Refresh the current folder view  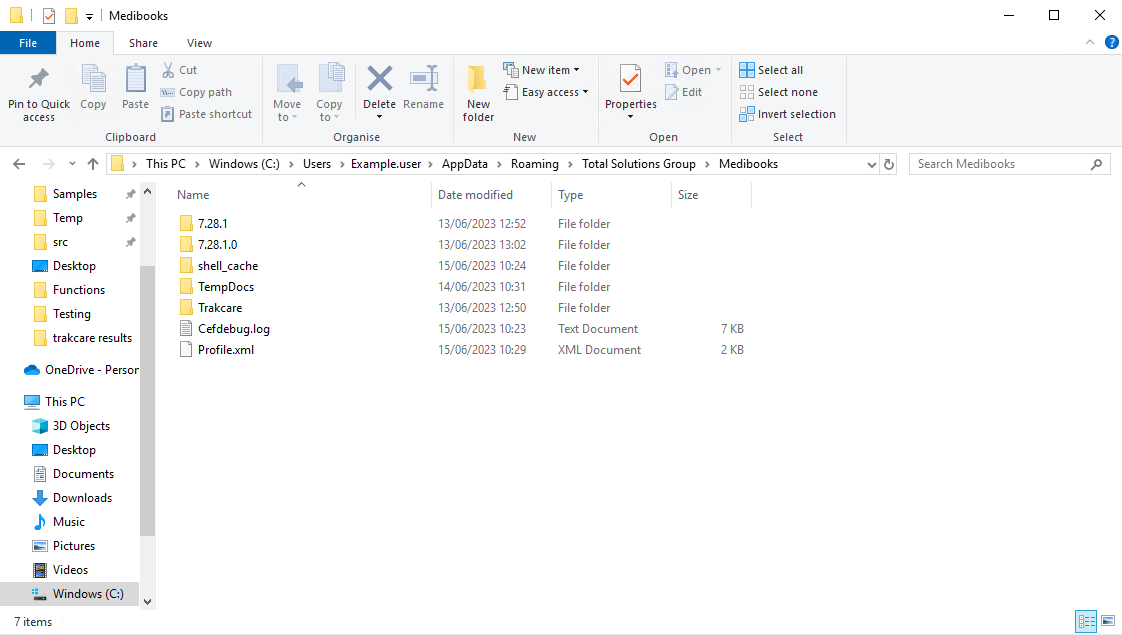click(x=889, y=164)
